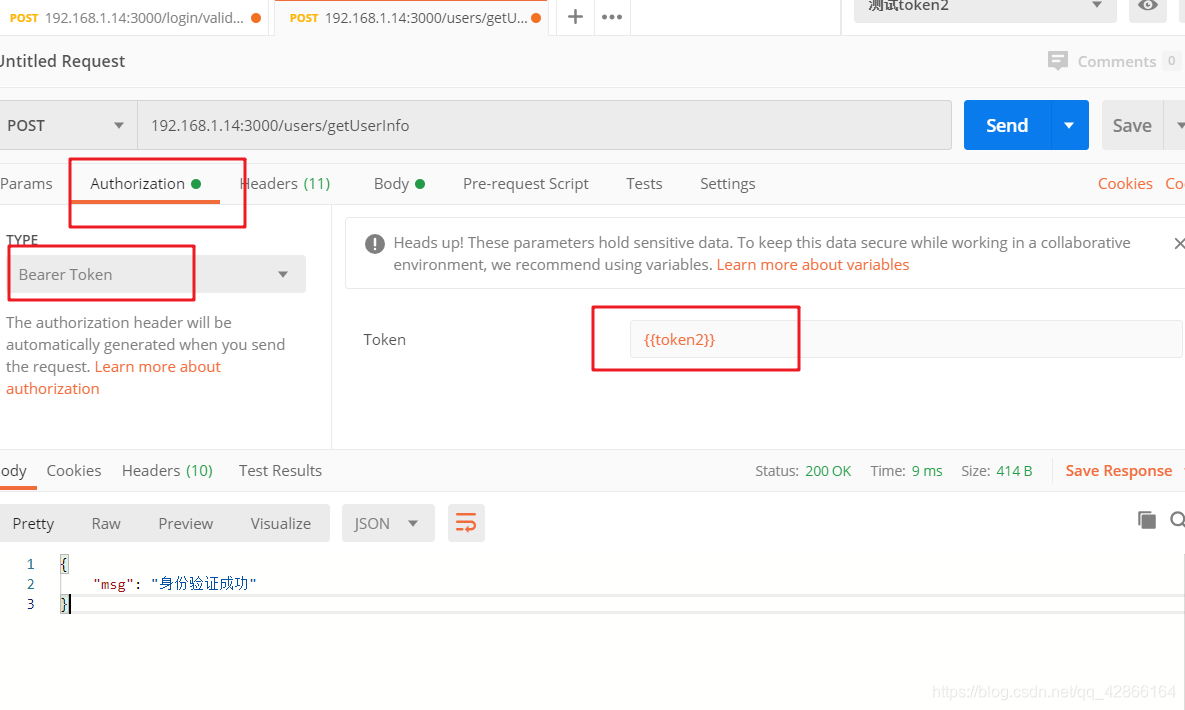Image resolution: width=1185 pixels, height=710 pixels.
Task: Switch response view to Pretty
Action: pyautogui.click(x=33, y=523)
